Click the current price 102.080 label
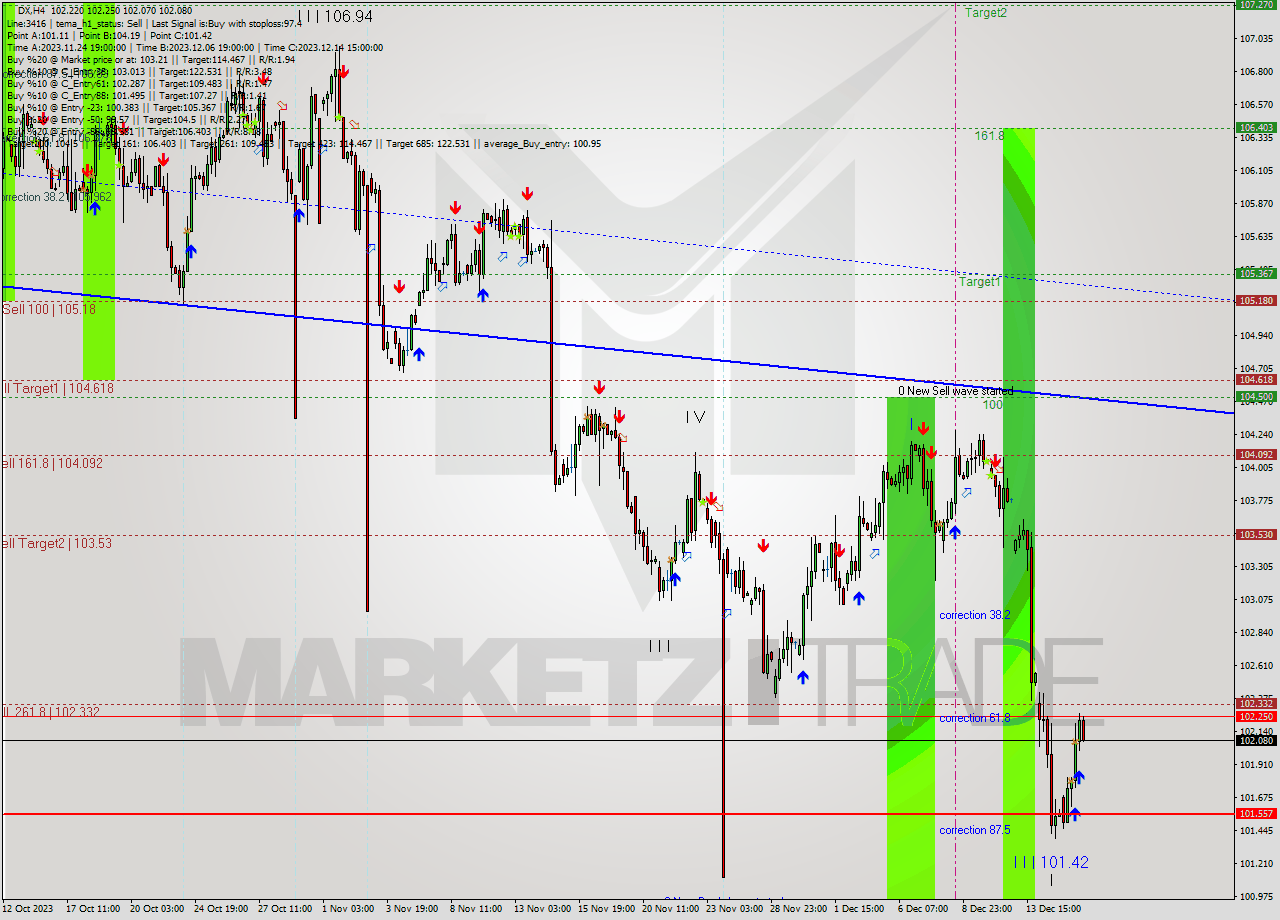 (1257, 740)
